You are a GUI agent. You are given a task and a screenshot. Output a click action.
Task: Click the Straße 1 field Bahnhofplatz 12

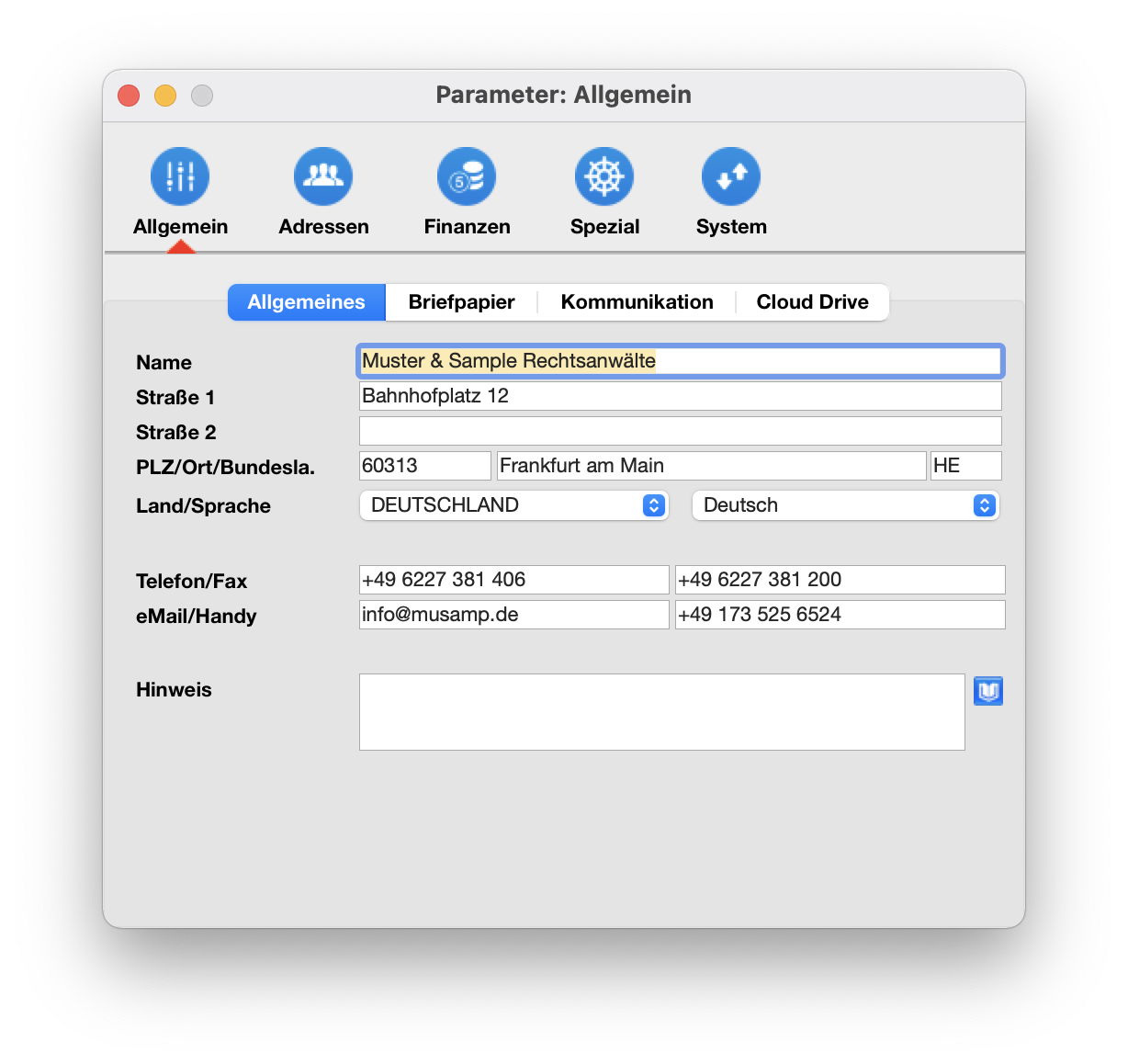click(680, 396)
